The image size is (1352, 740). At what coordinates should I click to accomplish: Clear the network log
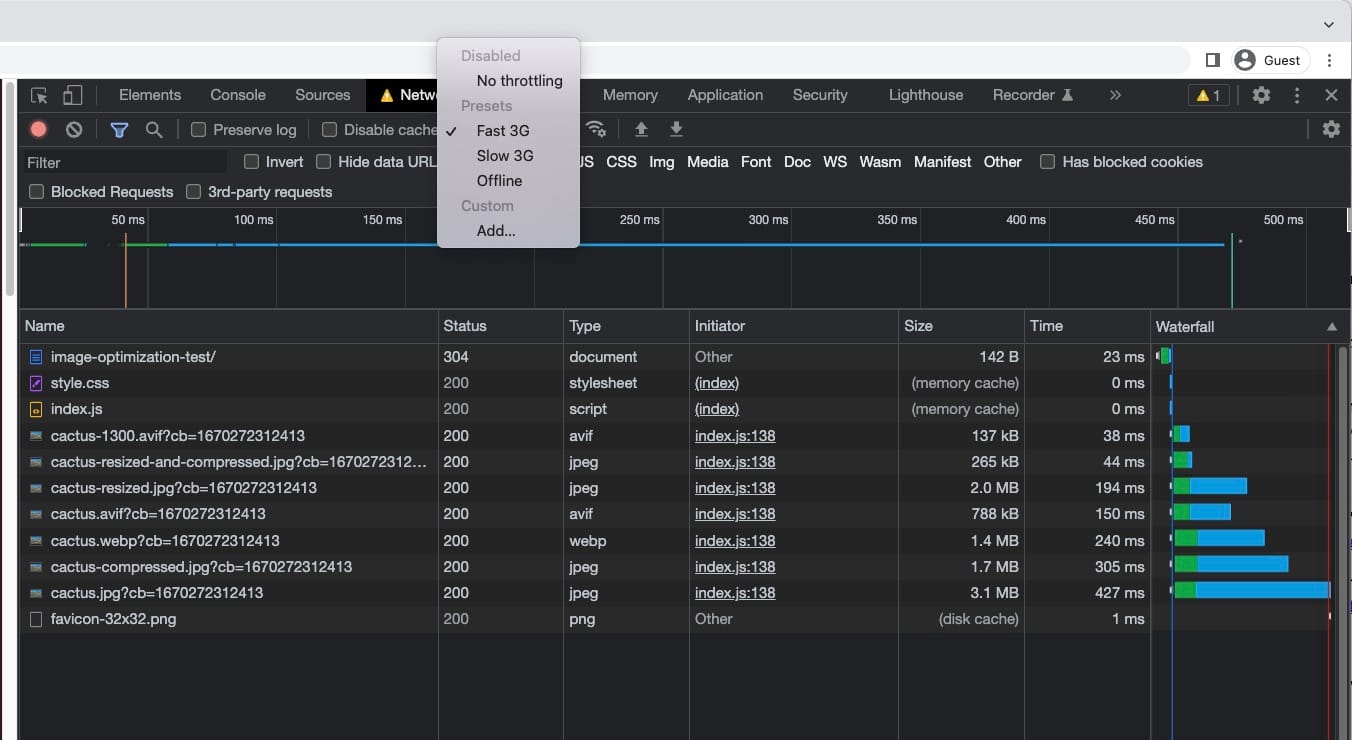[x=73, y=129]
